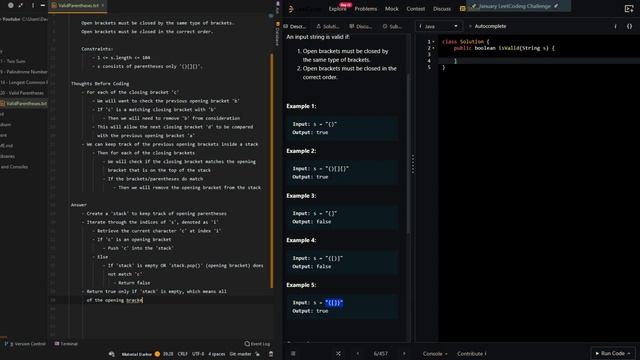The image size is (640, 360).
Task: Open the January LeetCoding Challenge banner
Action: tap(518, 6)
